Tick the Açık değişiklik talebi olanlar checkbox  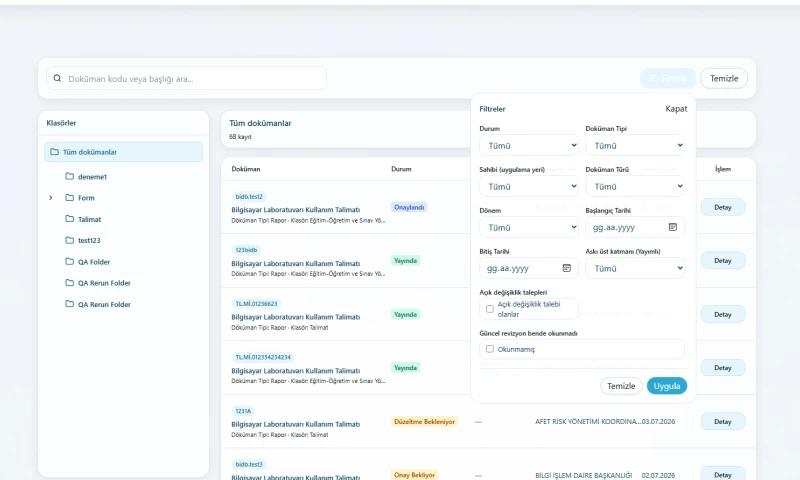(x=490, y=309)
